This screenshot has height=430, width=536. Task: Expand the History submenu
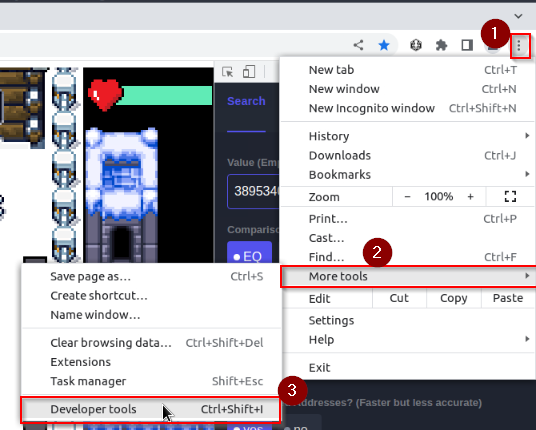click(x=407, y=136)
